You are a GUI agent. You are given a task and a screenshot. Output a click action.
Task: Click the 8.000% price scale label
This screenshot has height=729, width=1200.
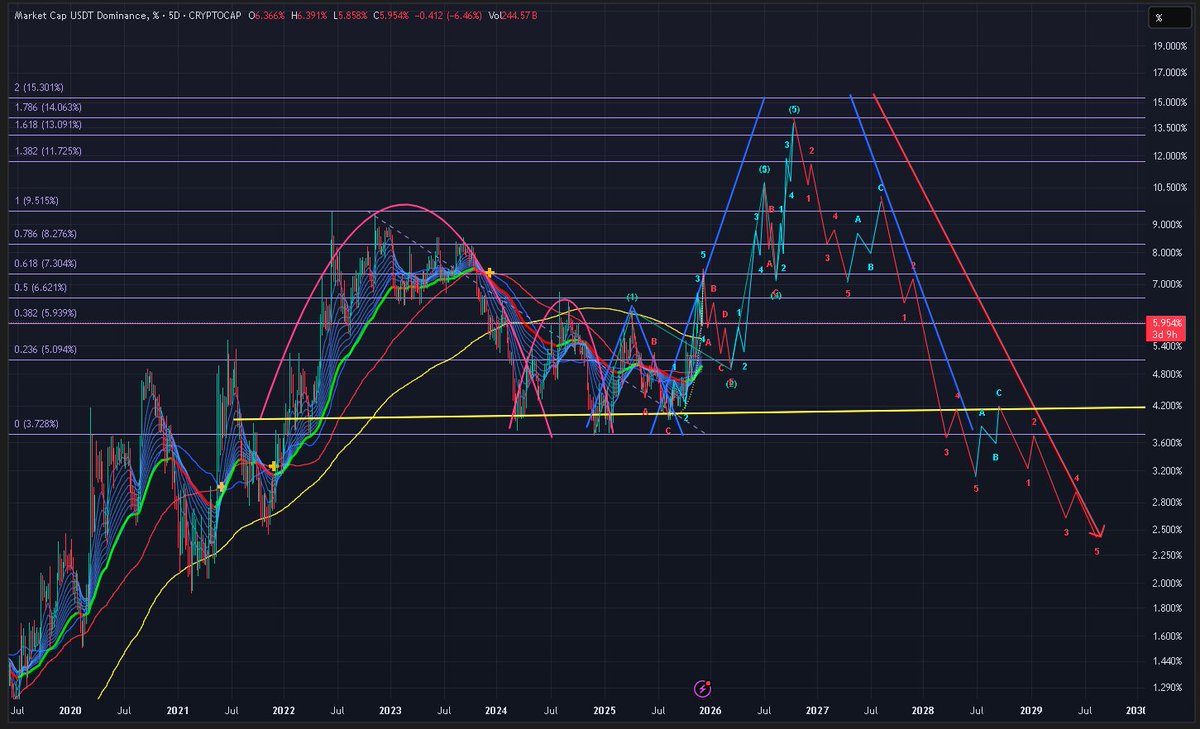tap(1167, 253)
